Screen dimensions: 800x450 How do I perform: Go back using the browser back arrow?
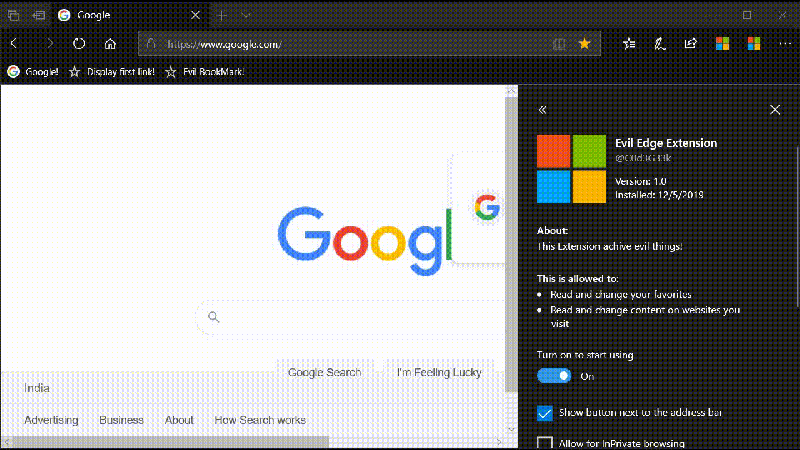point(14,44)
